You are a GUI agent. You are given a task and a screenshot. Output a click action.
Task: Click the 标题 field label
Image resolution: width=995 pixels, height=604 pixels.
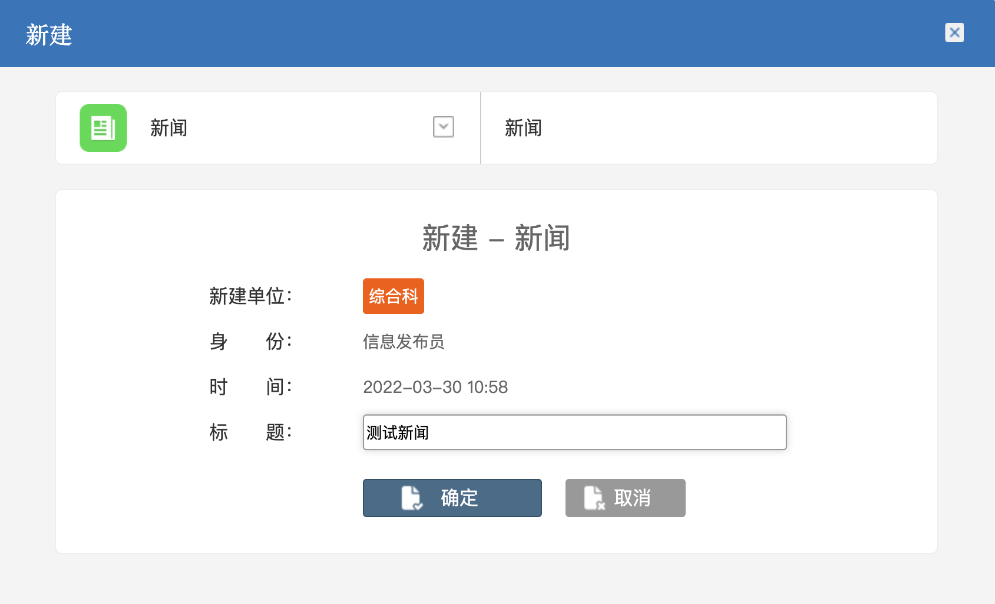(250, 432)
